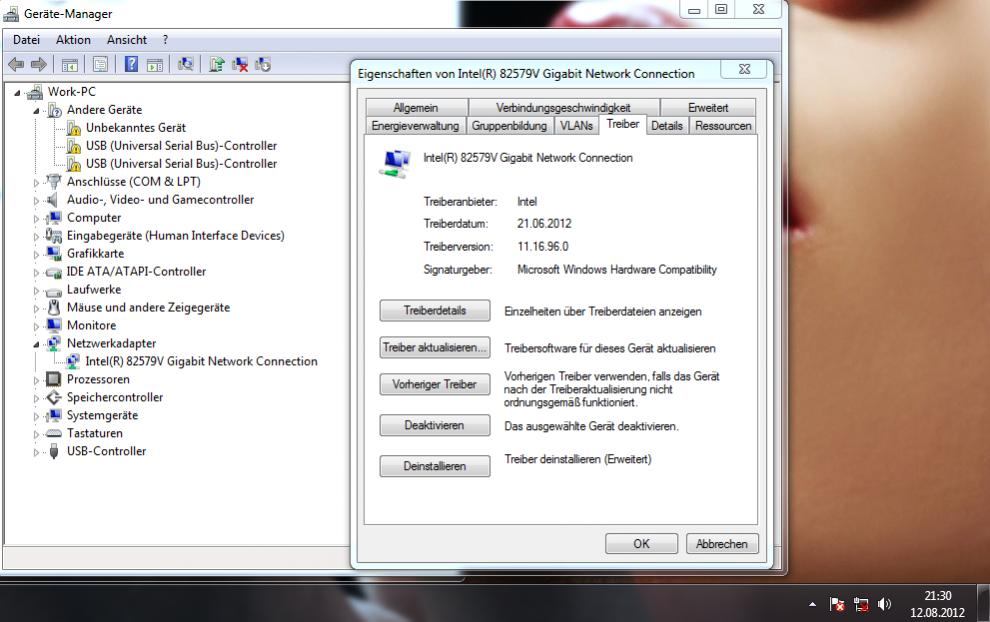
Task: Click the volume speaker tray icon
Action: (x=885, y=604)
